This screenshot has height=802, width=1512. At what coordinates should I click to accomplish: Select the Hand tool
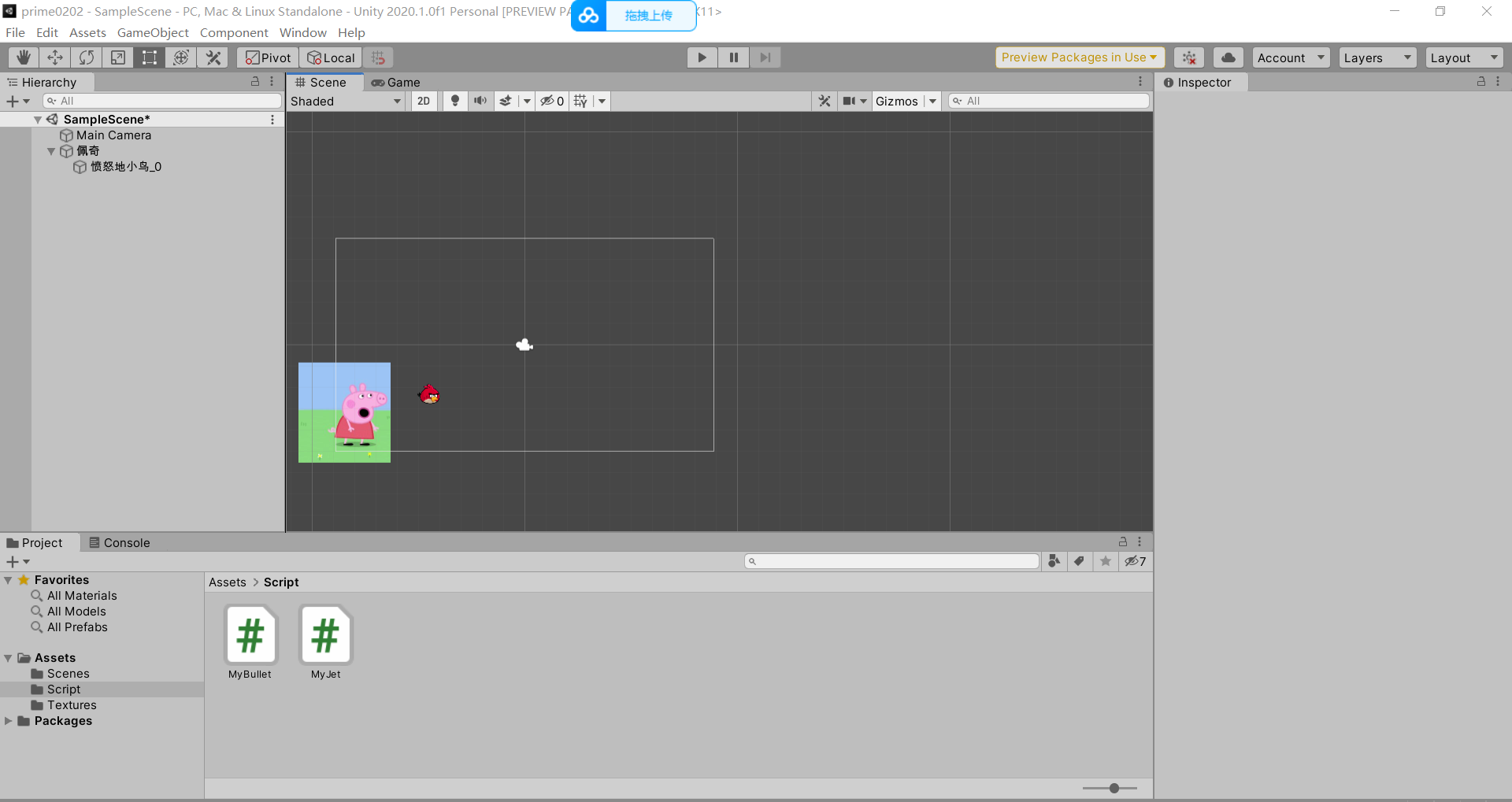click(24, 57)
